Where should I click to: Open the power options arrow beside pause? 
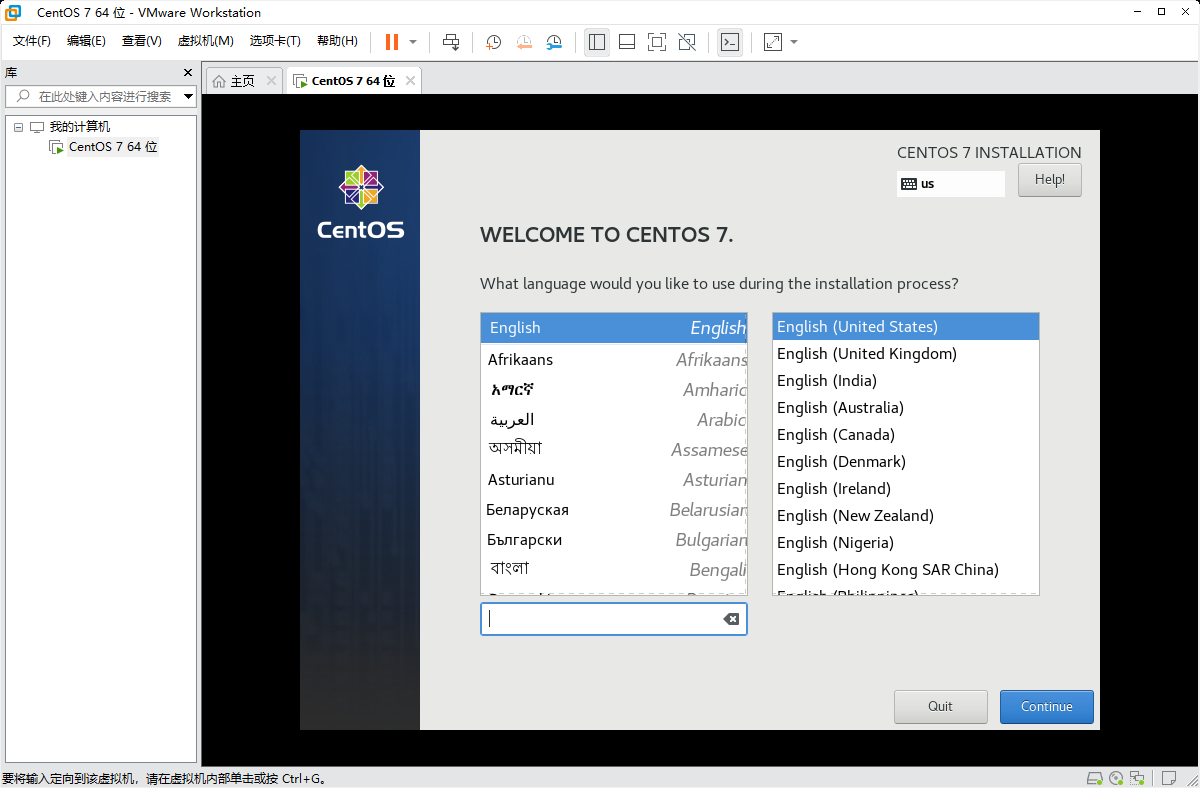click(x=413, y=42)
